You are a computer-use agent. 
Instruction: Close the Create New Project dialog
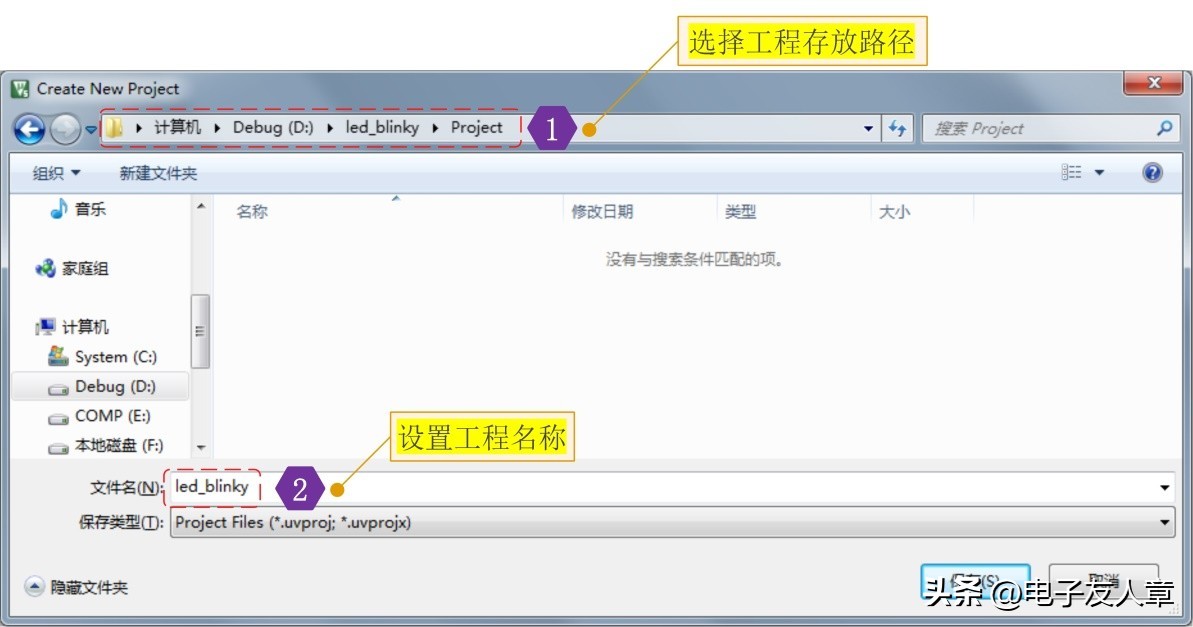(1153, 83)
